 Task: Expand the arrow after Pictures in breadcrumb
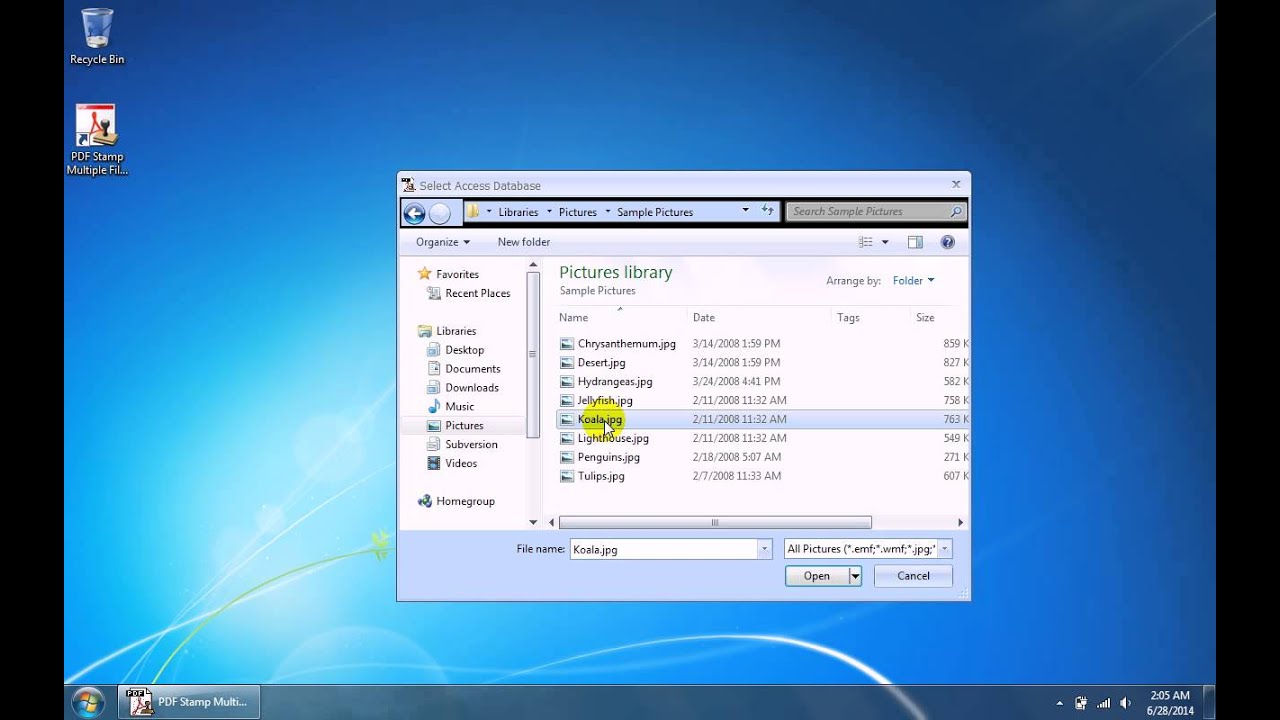click(x=607, y=212)
